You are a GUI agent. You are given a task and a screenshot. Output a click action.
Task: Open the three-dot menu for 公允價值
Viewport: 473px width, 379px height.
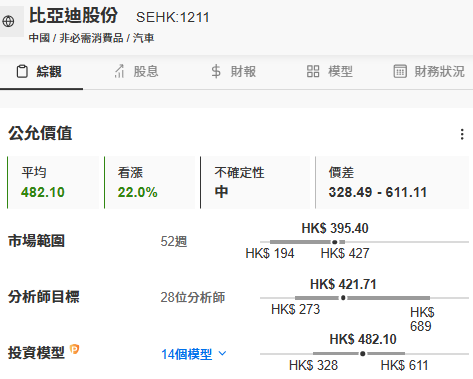(462, 134)
